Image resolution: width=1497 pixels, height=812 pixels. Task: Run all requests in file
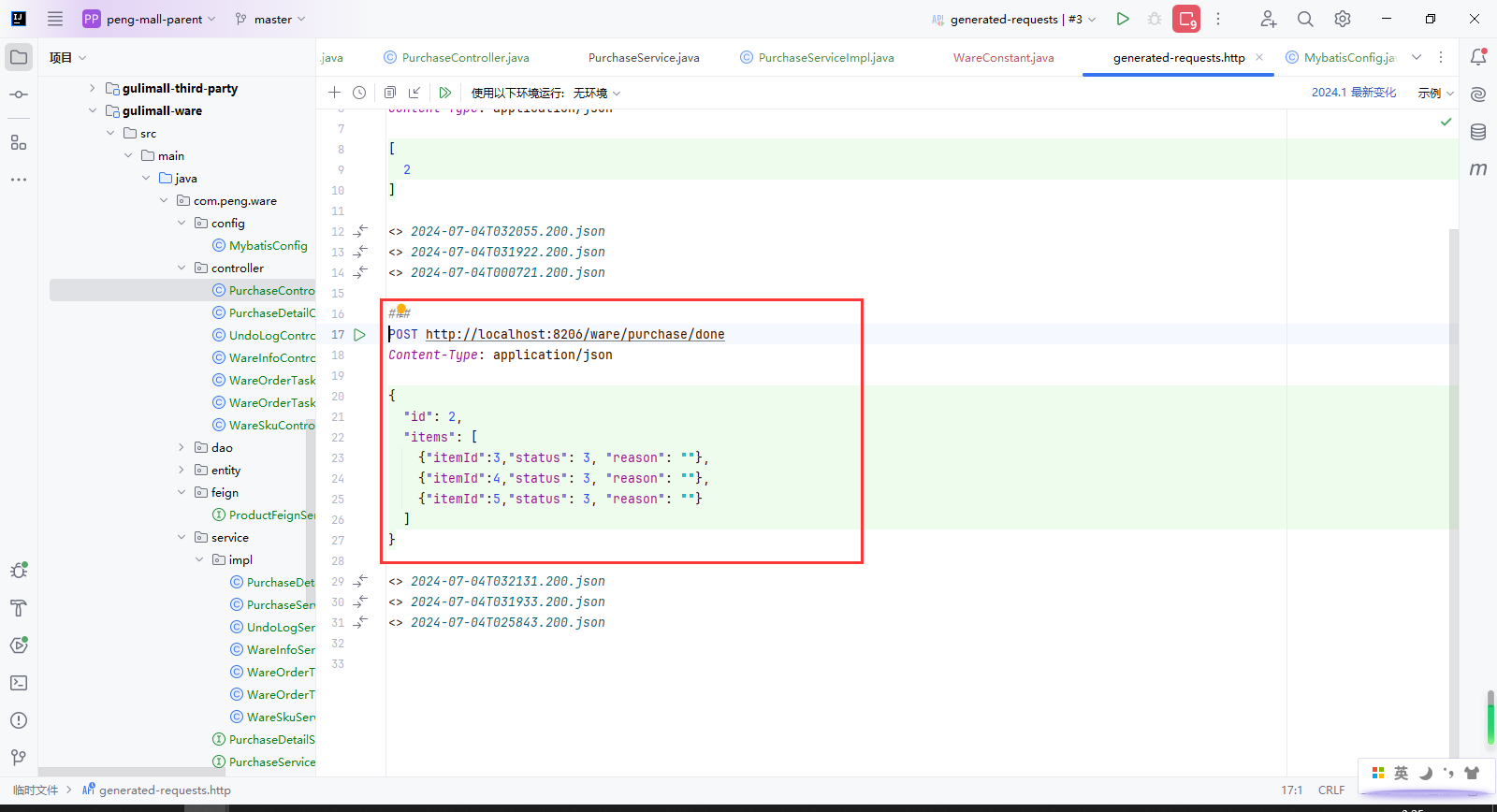[x=445, y=93]
